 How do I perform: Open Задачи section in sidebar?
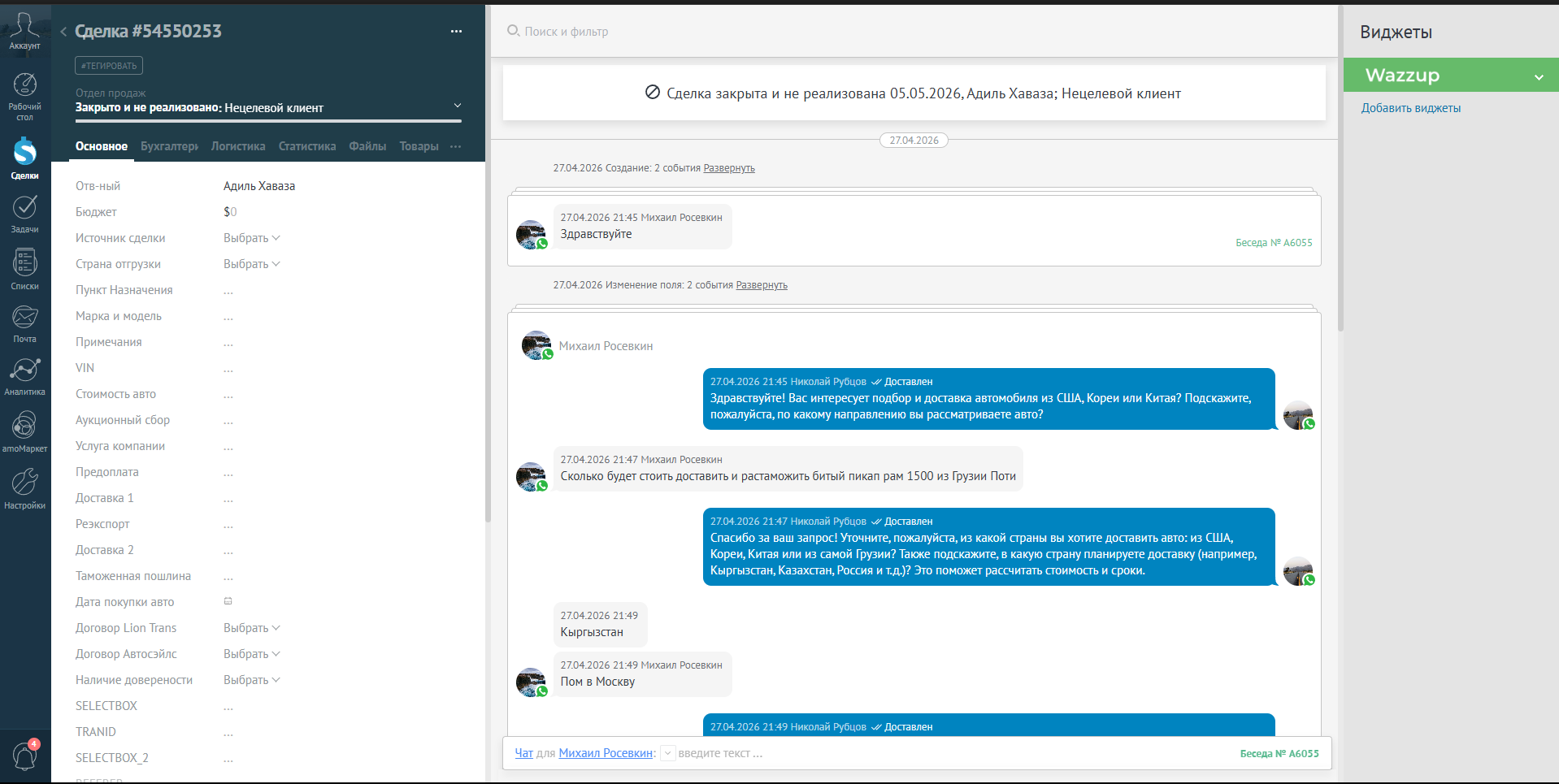(x=24, y=214)
